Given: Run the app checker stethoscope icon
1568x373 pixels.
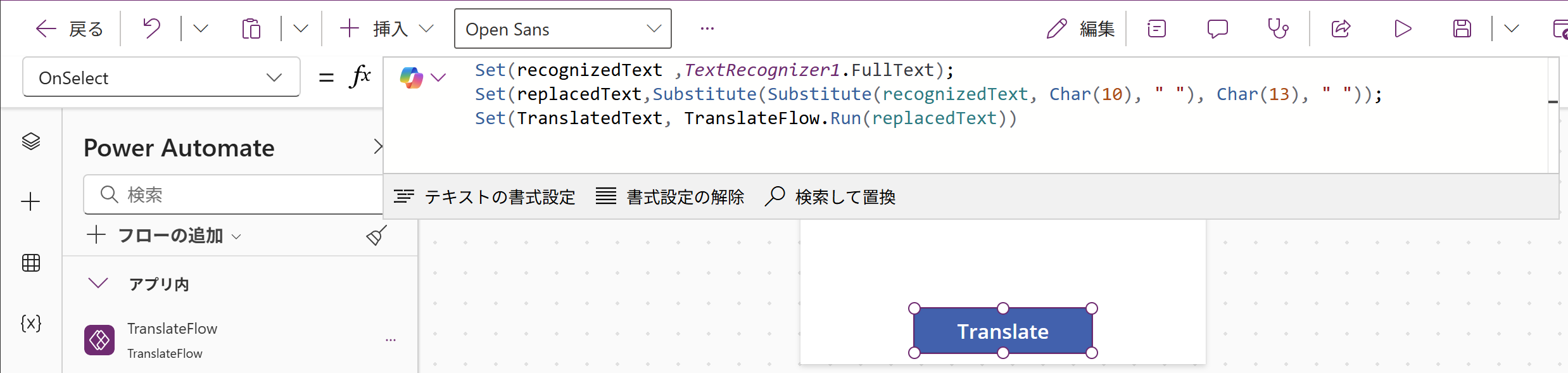Looking at the screenshot, I should pyautogui.click(x=1278, y=28).
